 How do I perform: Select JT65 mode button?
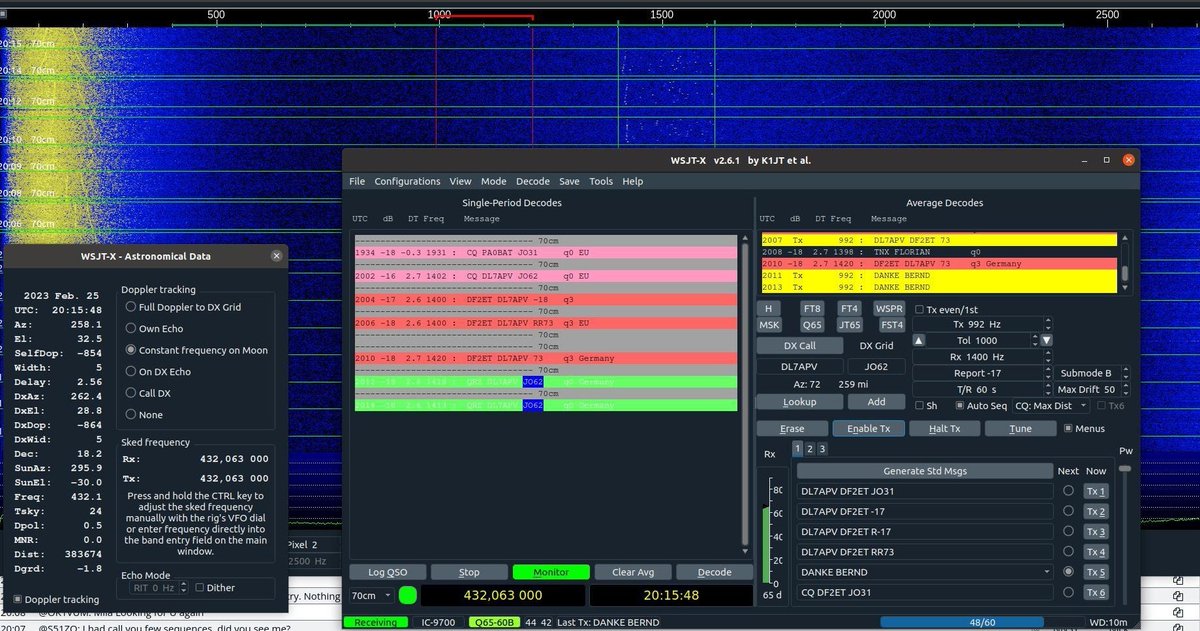point(849,325)
